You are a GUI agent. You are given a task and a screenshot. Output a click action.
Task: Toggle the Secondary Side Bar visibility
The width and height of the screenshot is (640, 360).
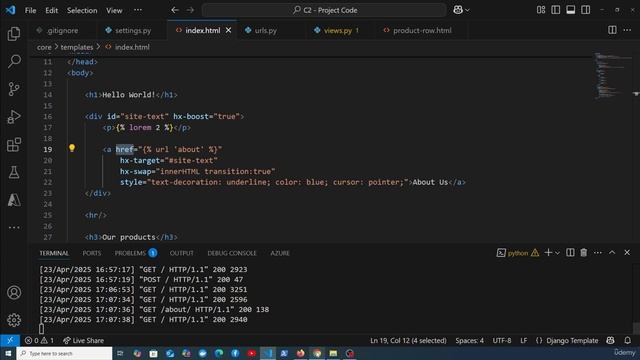tap(586, 10)
